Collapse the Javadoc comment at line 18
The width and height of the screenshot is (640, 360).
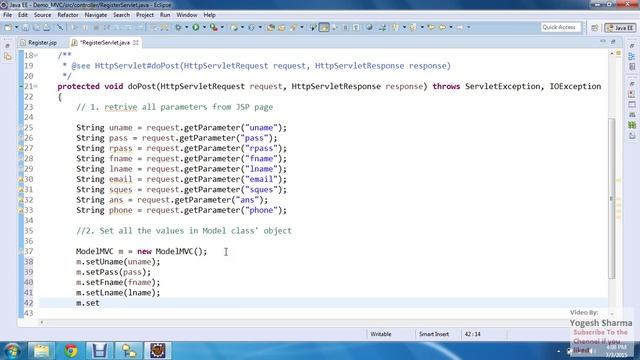(36, 56)
